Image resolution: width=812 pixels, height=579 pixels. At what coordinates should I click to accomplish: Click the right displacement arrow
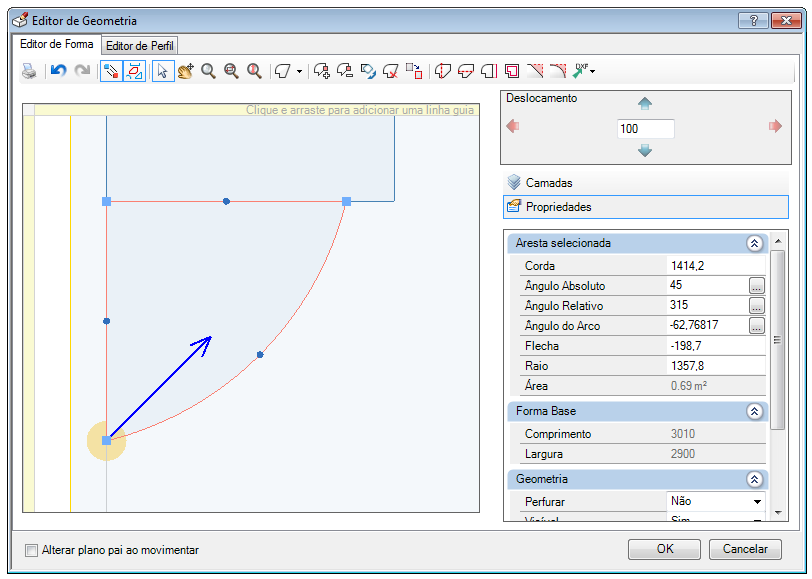tap(775, 126)
